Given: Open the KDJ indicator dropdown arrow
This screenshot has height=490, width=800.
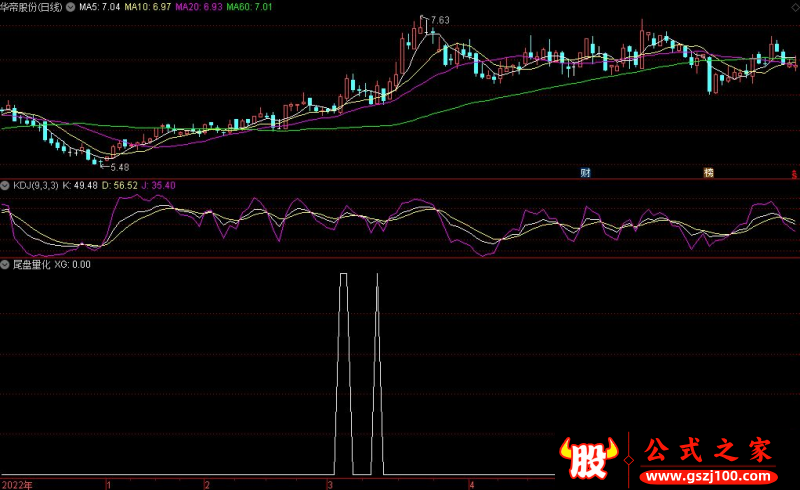Looking at the screenshot, I should [x=5, y=185].
